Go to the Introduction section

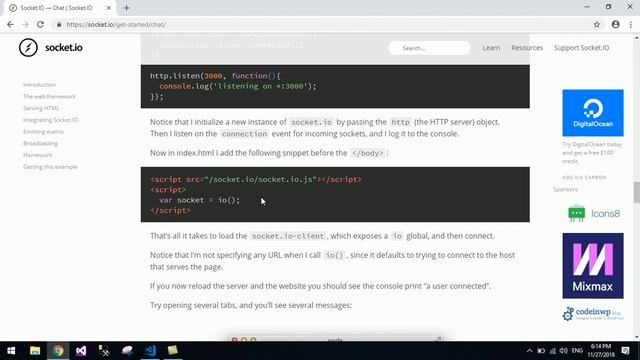[x=40, y=84]
